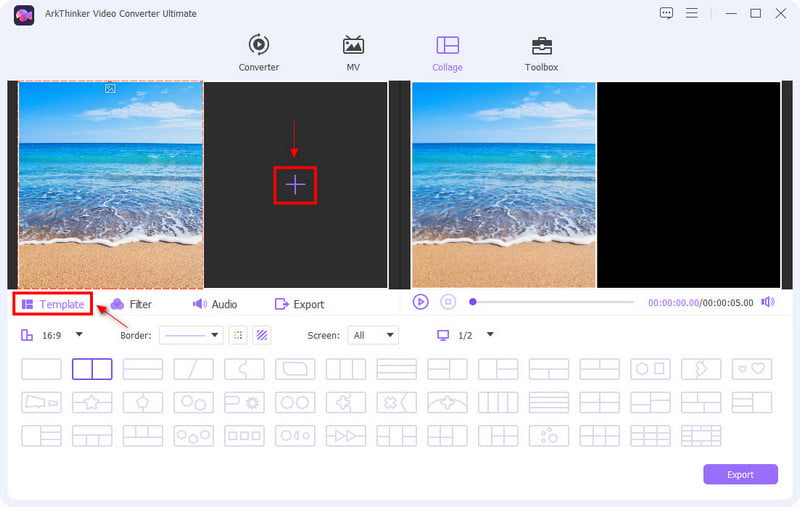This screenshot has width=800, height=507.
Task: Open the Collage tab
Action: click(x=447, y=53)
